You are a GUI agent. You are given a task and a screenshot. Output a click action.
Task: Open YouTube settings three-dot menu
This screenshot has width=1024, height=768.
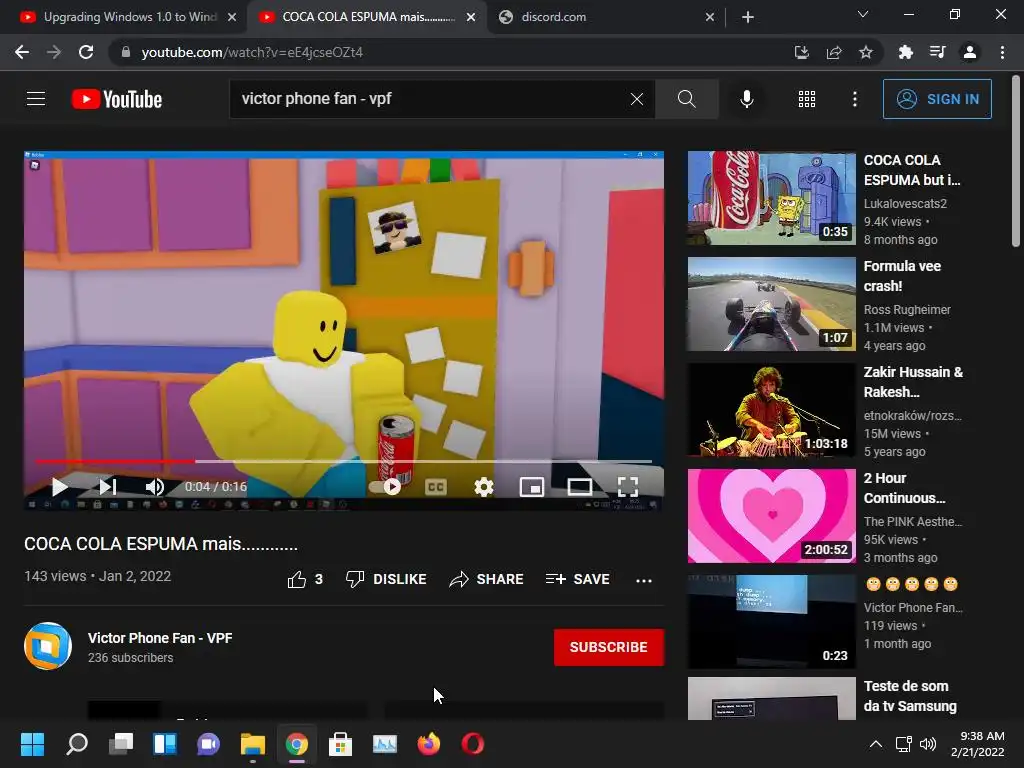click(854, 99)
